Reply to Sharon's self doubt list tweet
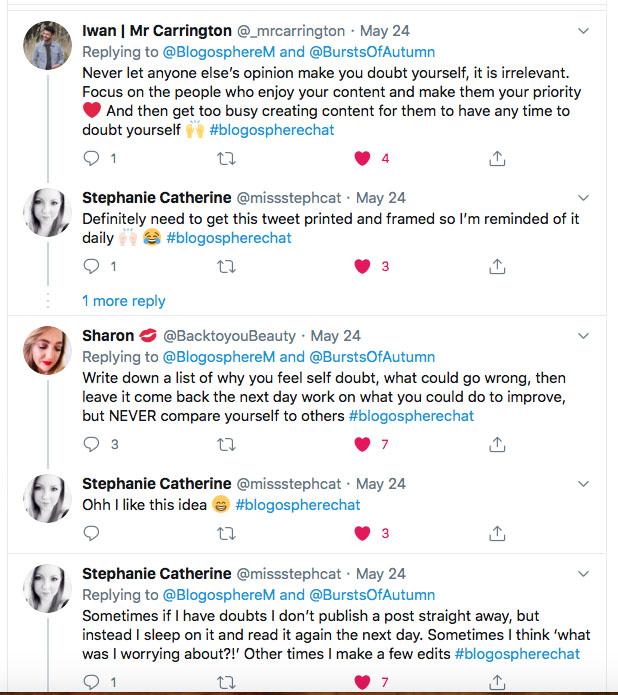This screenshot has width=618, height=695. (91, 444)
